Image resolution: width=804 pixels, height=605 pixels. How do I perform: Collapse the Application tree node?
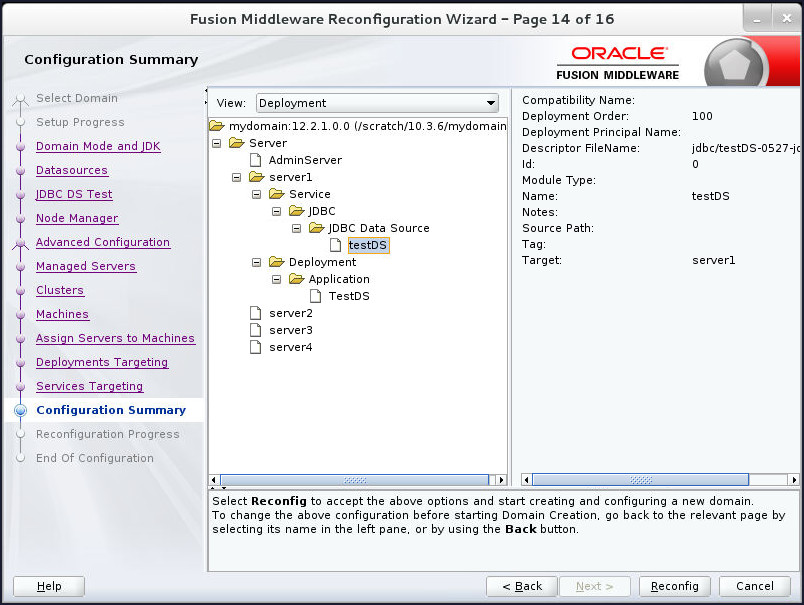(x=276, y=279)
